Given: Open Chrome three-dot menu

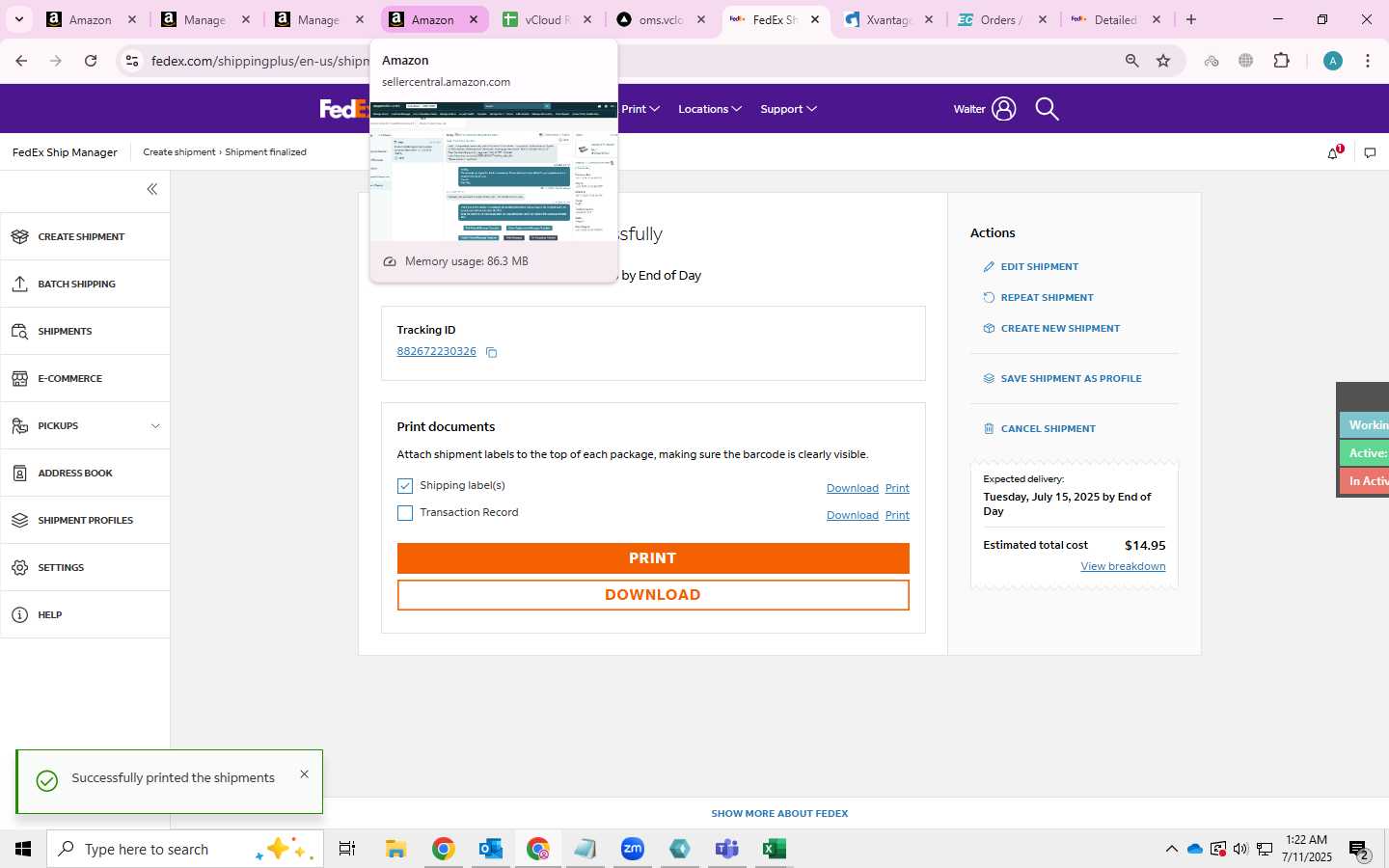Looking at the screenshot, I should (x=1368, y=61).
